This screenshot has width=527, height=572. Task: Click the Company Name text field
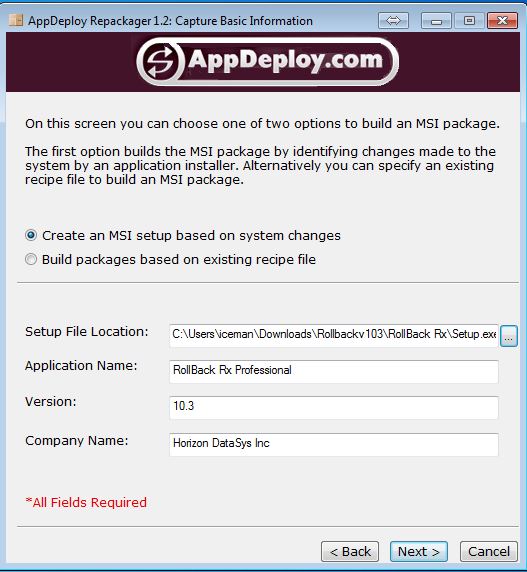(x=334, y=444)
